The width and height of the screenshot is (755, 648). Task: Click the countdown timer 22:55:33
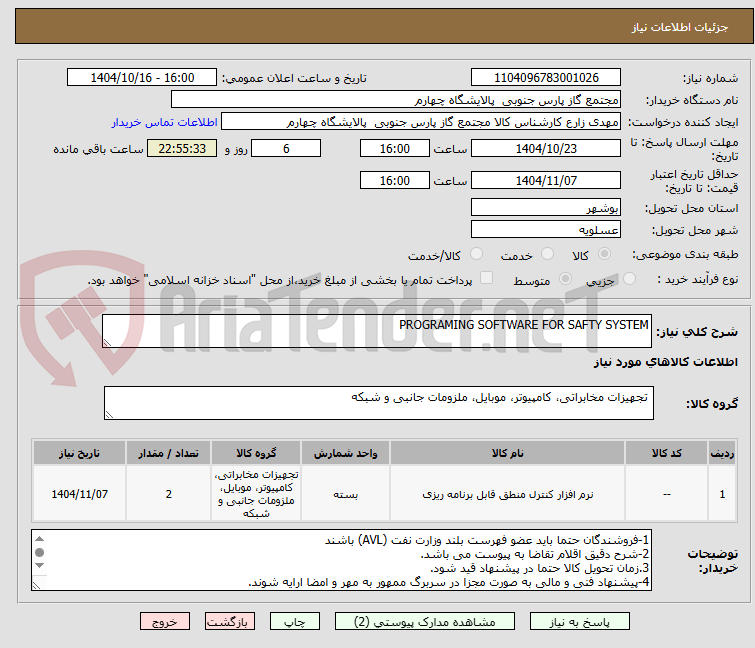182,148
